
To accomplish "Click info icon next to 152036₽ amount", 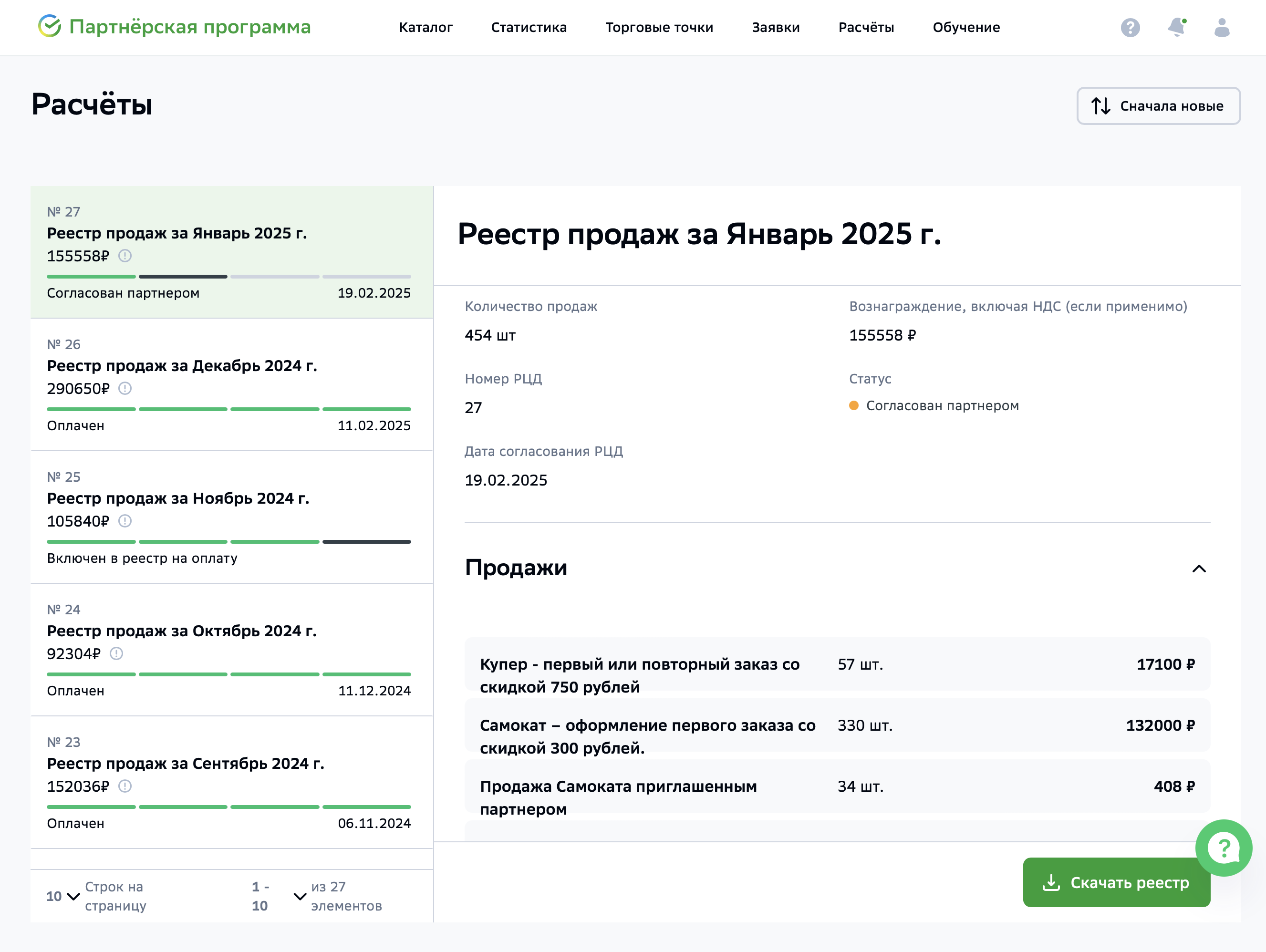I will click(x=125, y=786).
